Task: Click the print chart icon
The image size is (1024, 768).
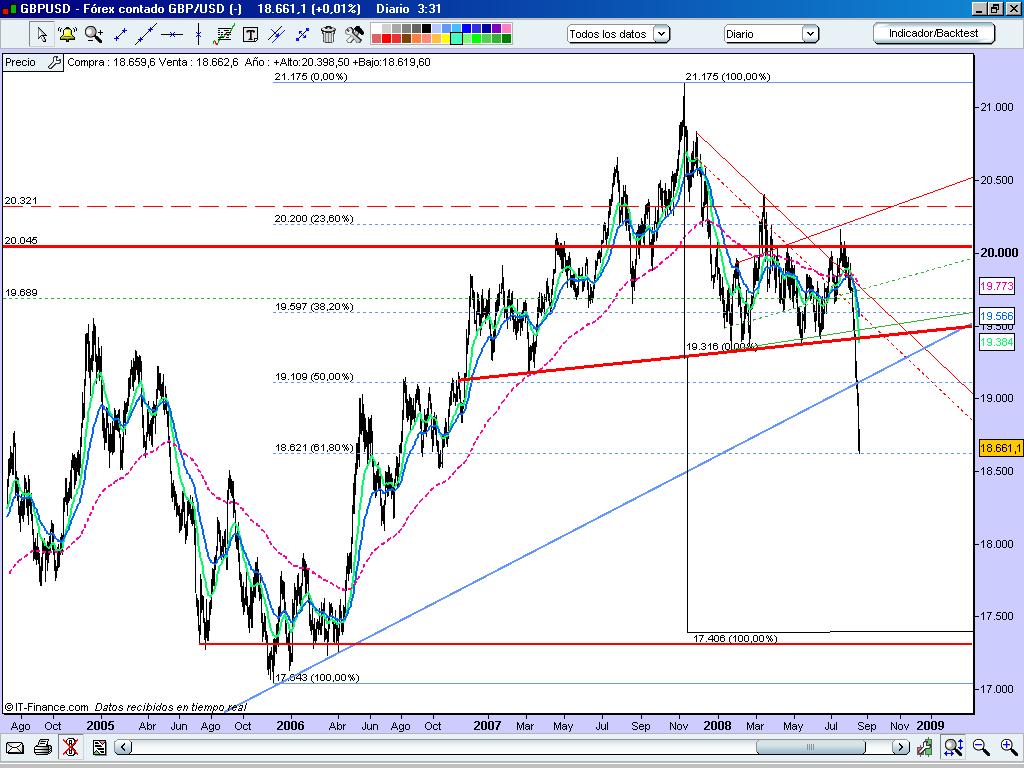Action: (x=41, y=746)
